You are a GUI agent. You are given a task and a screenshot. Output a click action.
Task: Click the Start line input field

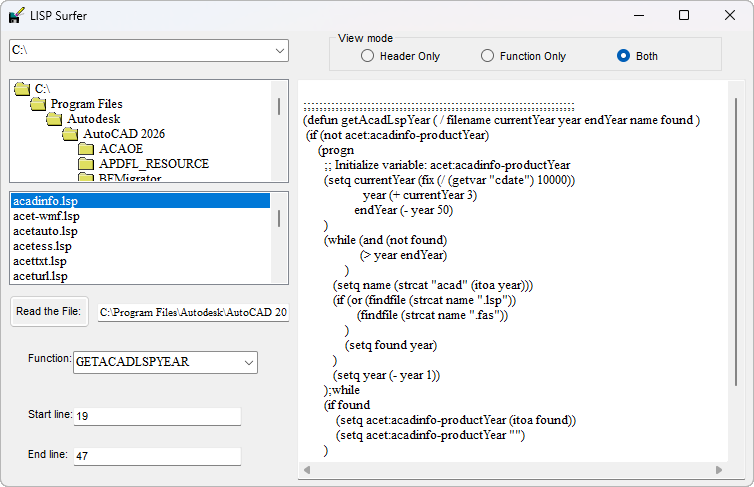[x=157, y=416]
